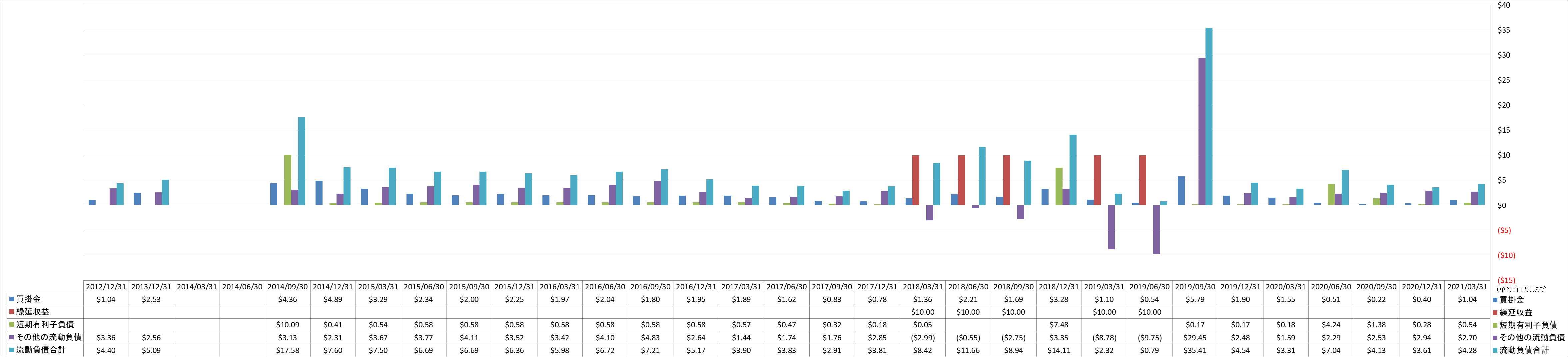Click the 2016/06/30 date column header
This screenshot has height=357, width=1568.
pos(605,287)
